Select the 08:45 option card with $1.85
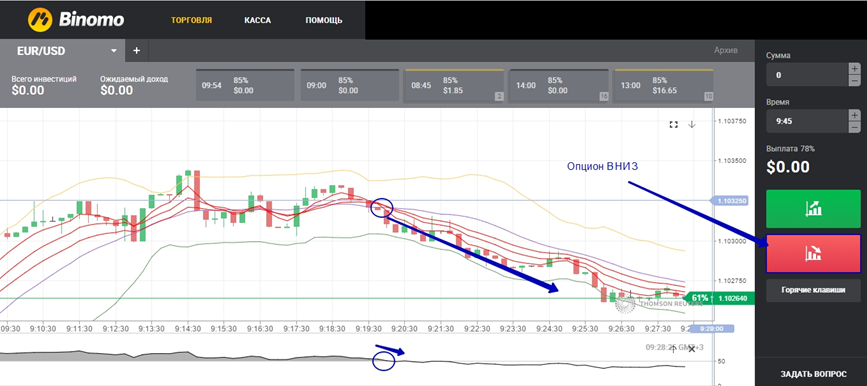Viewport: 867px width, 386px height. coord(454,86)
